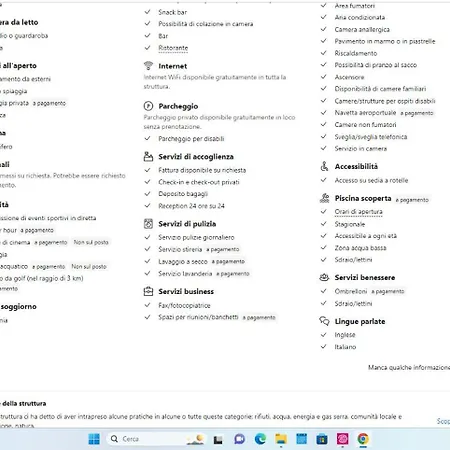This screenshot has width=450, height=450.
Task: Click the Parcheggio parking icon
Action: click(148, 106)
